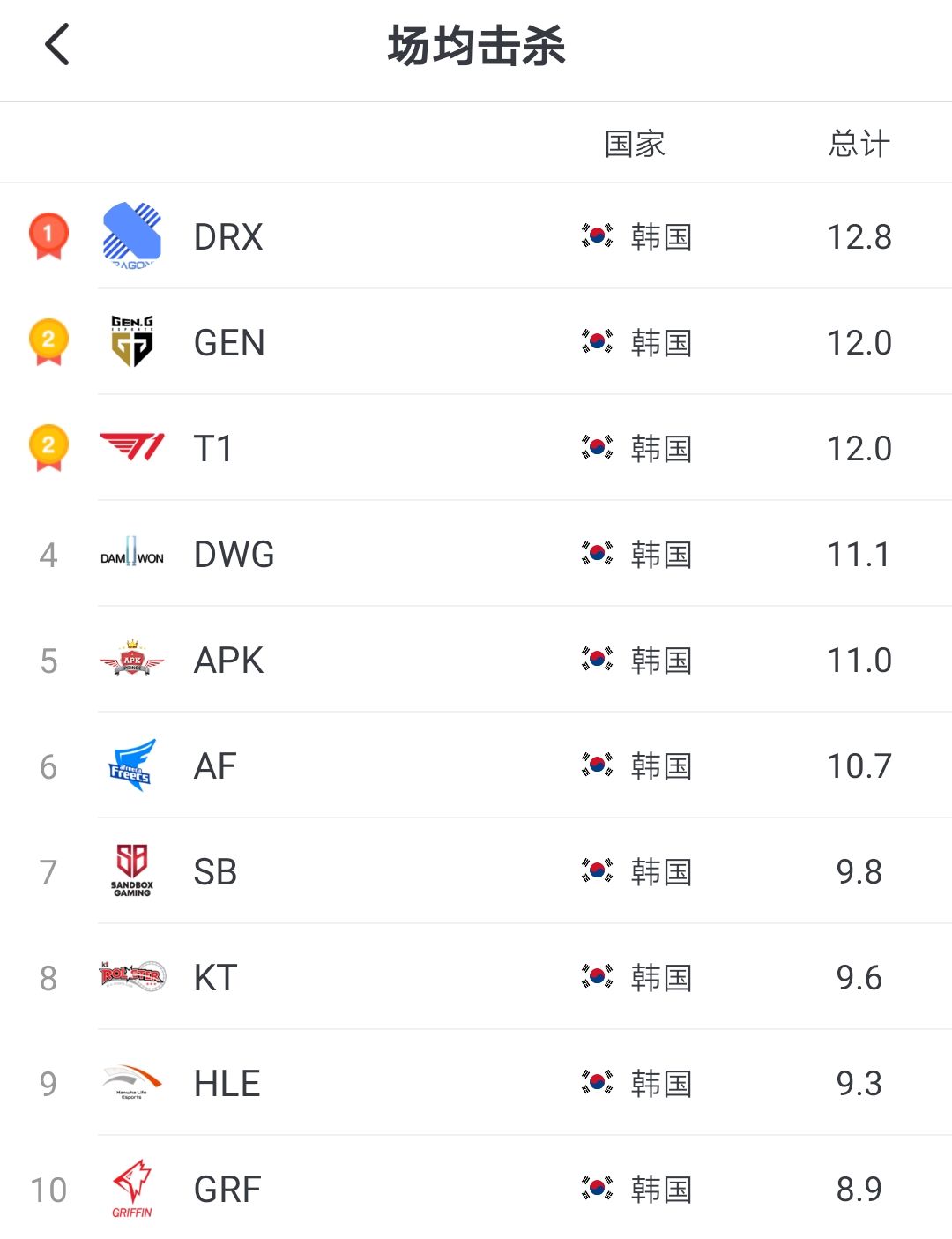This screenshot has width=952, height=1239.
Task: Select the Afreeca Freecs logo
Action: pos(132,765)
